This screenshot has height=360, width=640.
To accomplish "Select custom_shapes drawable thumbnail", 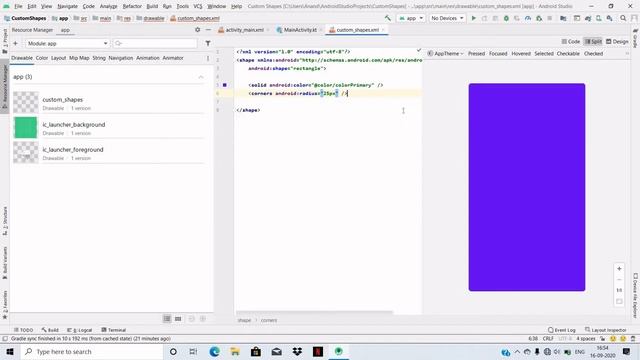I will click(x=26, y=102).
